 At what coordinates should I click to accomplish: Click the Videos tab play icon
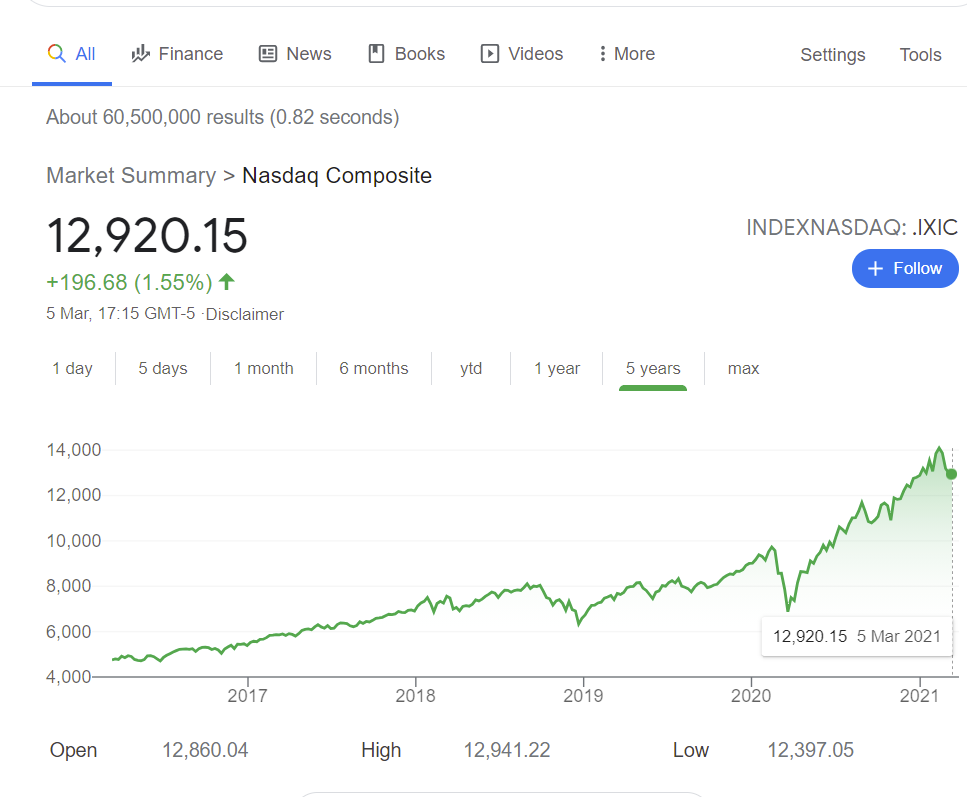pyautogui.click(x=490, y=54)
